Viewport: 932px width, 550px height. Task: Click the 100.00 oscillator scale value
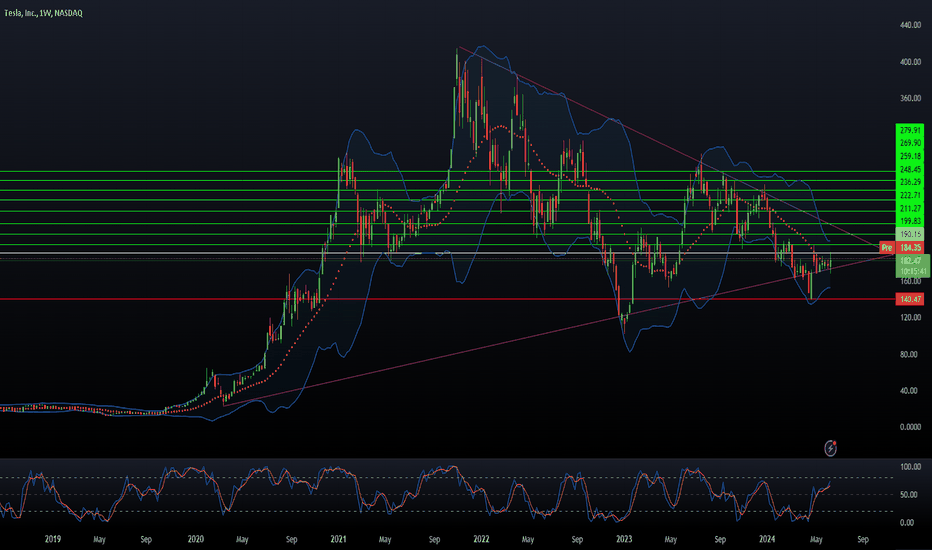coord(910,467)
